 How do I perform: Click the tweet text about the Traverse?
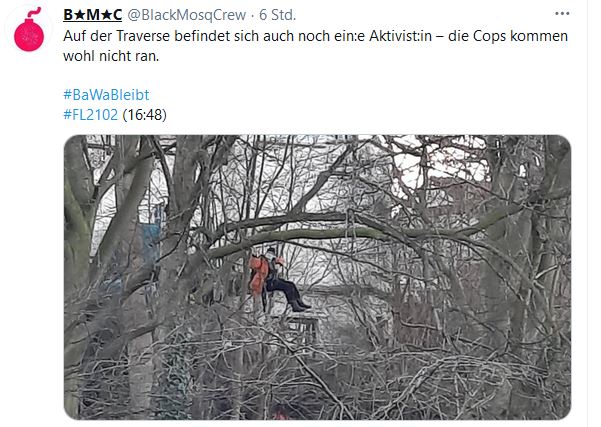(x=315, y=46)
